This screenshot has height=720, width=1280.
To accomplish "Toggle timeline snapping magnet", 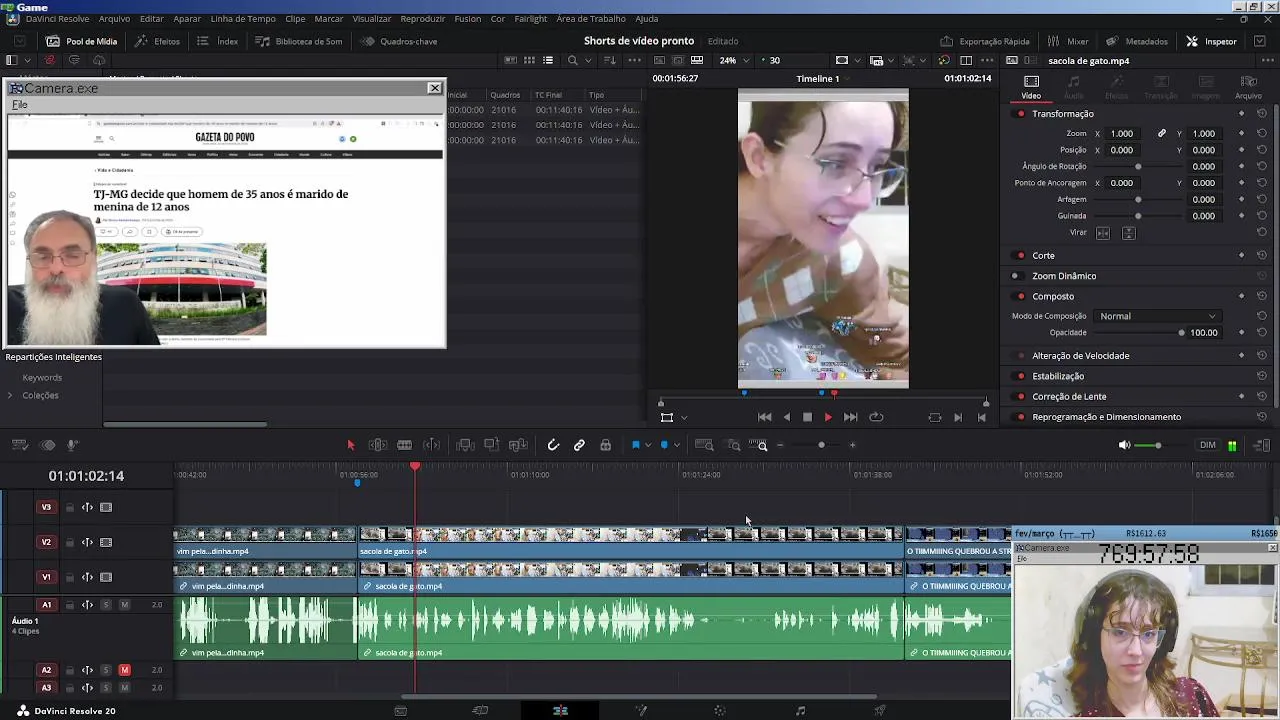I will (x=553, y=445).
